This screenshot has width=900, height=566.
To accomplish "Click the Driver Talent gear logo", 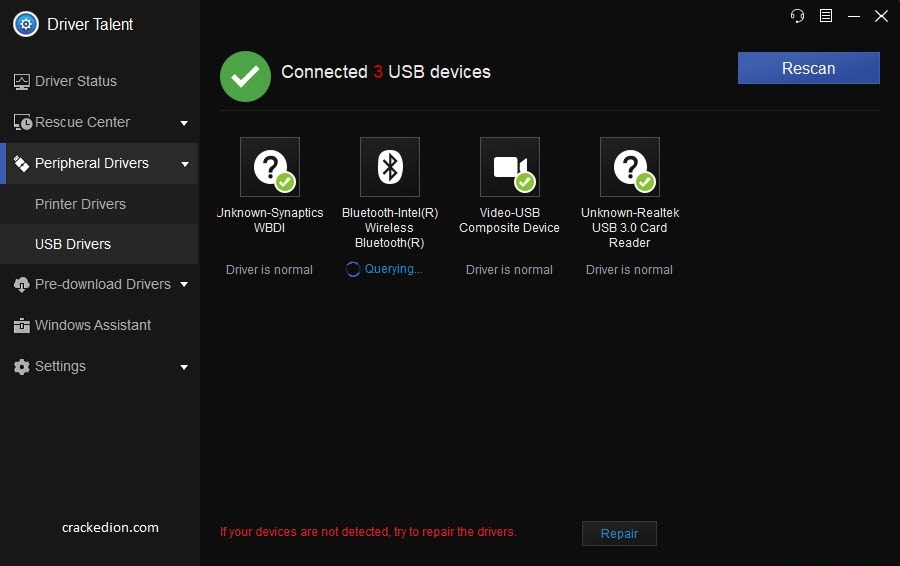I will point(26,24).
